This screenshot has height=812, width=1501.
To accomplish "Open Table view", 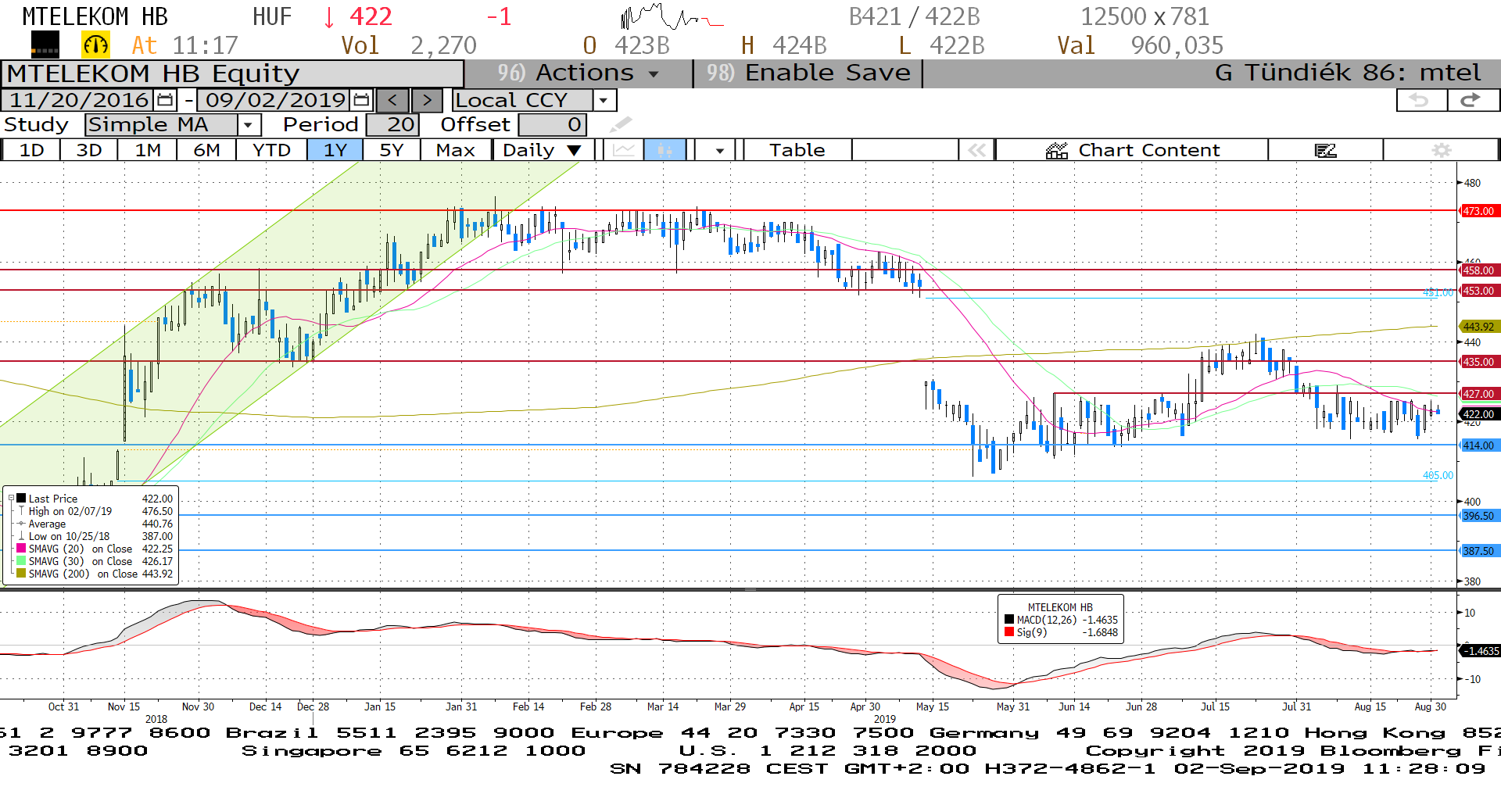I will pyautogui.click(x=797, y=150).
